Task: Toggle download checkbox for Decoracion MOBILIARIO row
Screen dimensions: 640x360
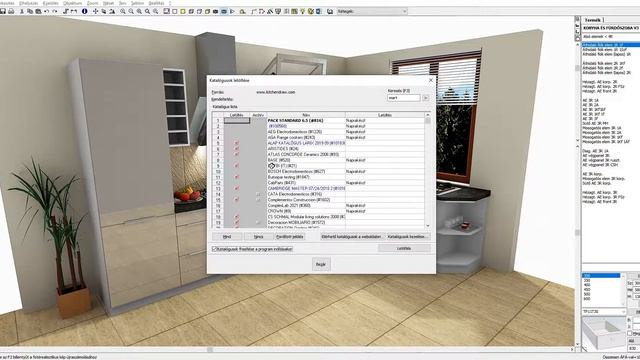Action: coord(237,223)
